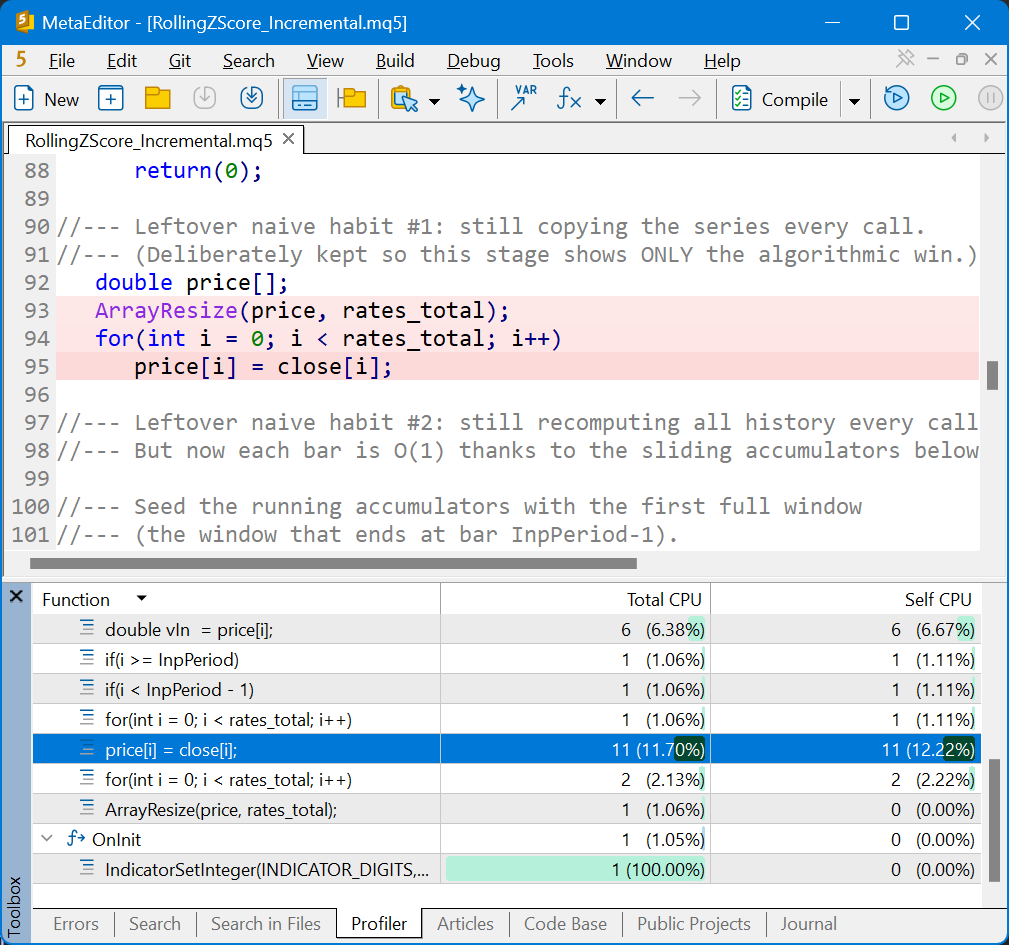
Task: Toggle the Toolbox panel view button
Action: 304,98
